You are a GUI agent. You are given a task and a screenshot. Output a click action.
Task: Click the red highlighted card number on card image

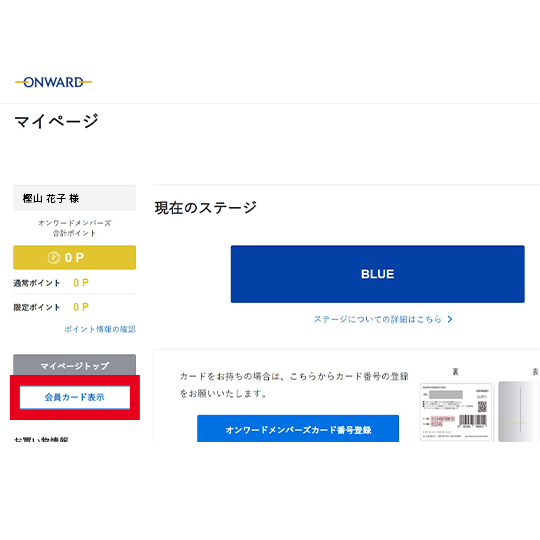point(443,419)
